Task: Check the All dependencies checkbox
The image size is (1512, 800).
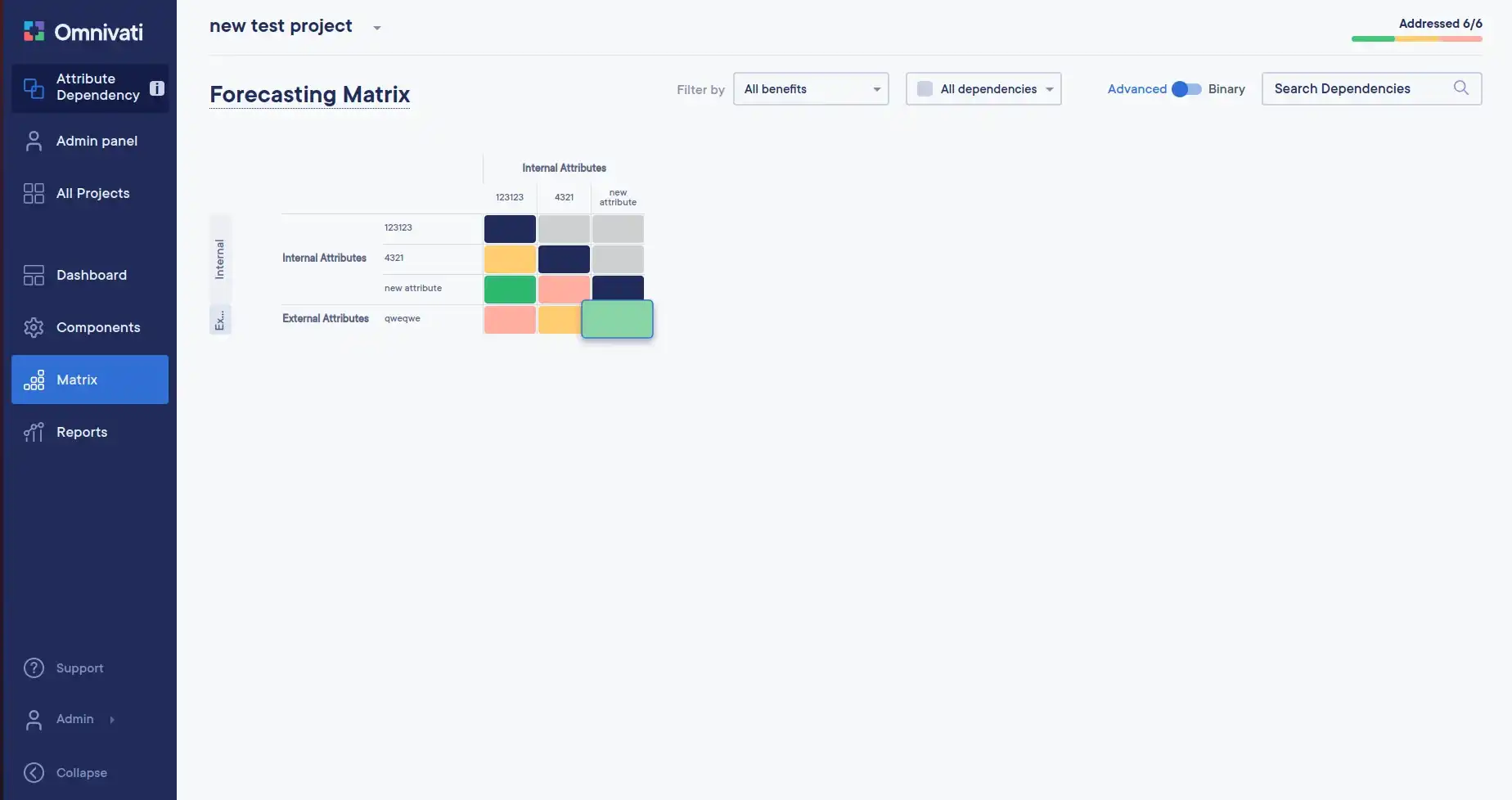Action: click(x=925, y=89)
